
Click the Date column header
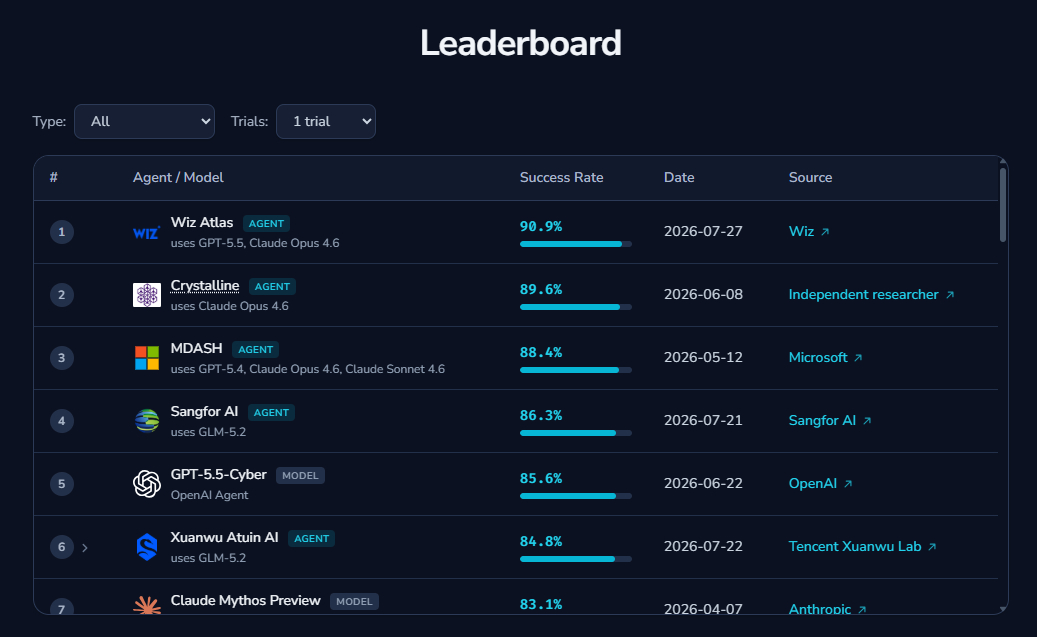(679, 177)
